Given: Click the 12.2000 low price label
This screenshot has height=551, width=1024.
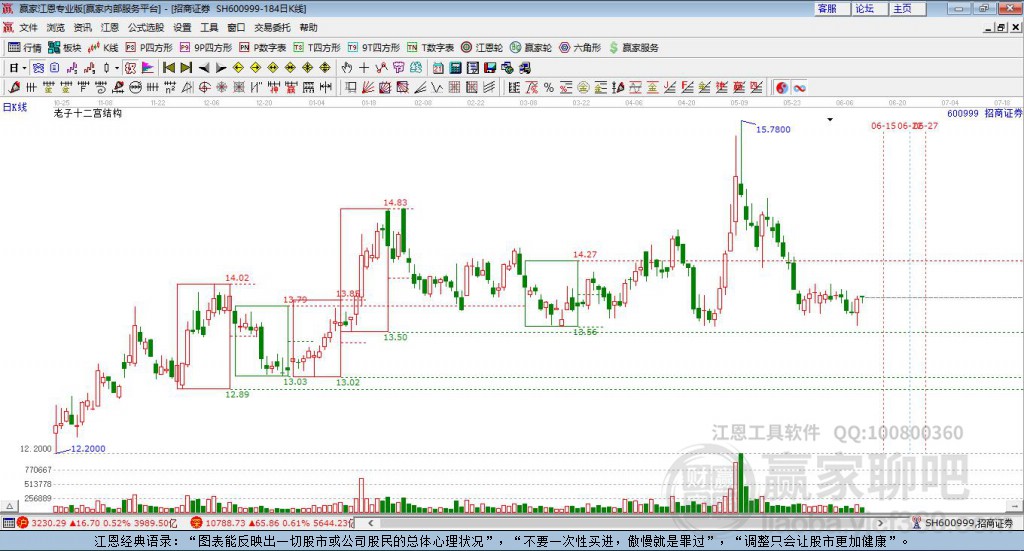Looking at the screenshot, I should [88, 449].
